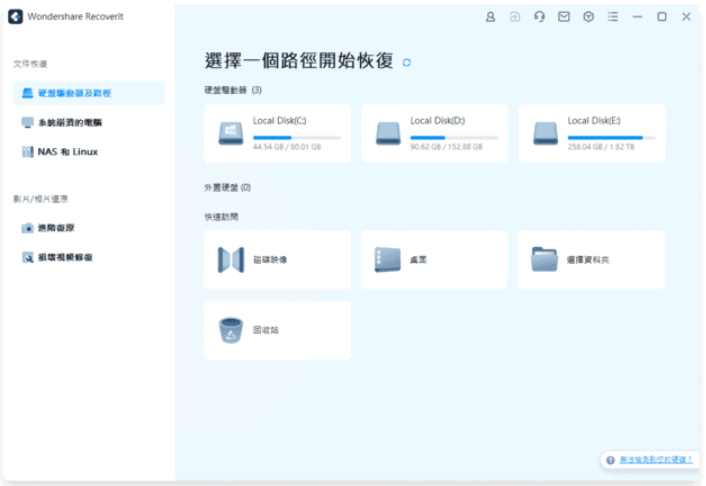Click Local Disk(D:) usage bar
This screenshot has width=706, height=486.
[454, 137]
